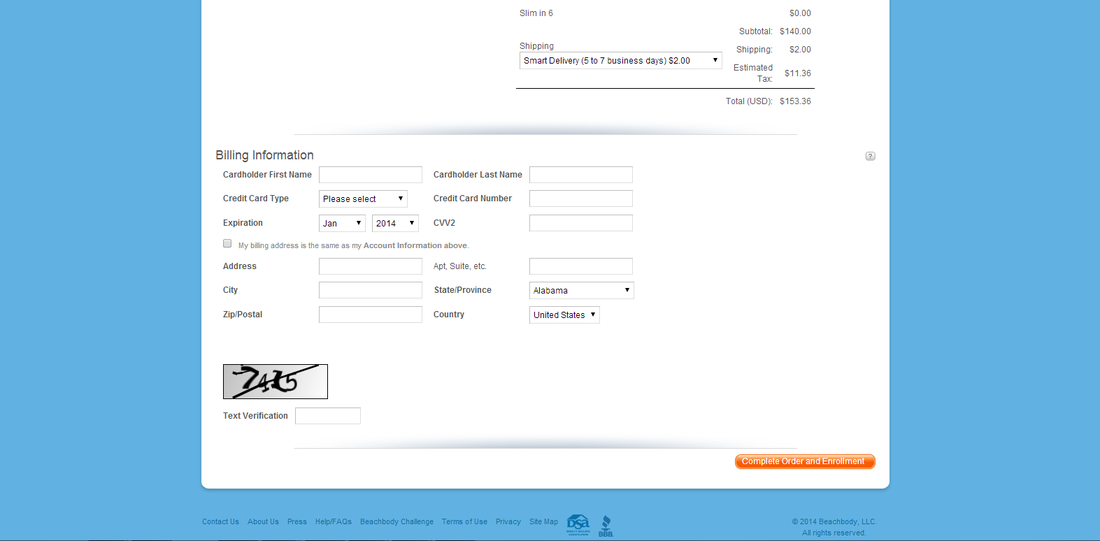Image resolution: width=1100 pixels, height=541 pixels.
Task: Focus the CVV2 field
Action: [x=581, y=223]
